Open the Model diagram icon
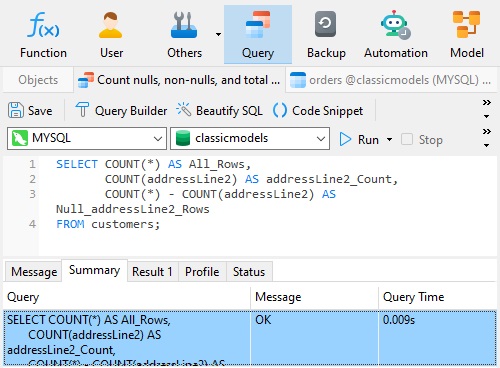 coord(467,34)
